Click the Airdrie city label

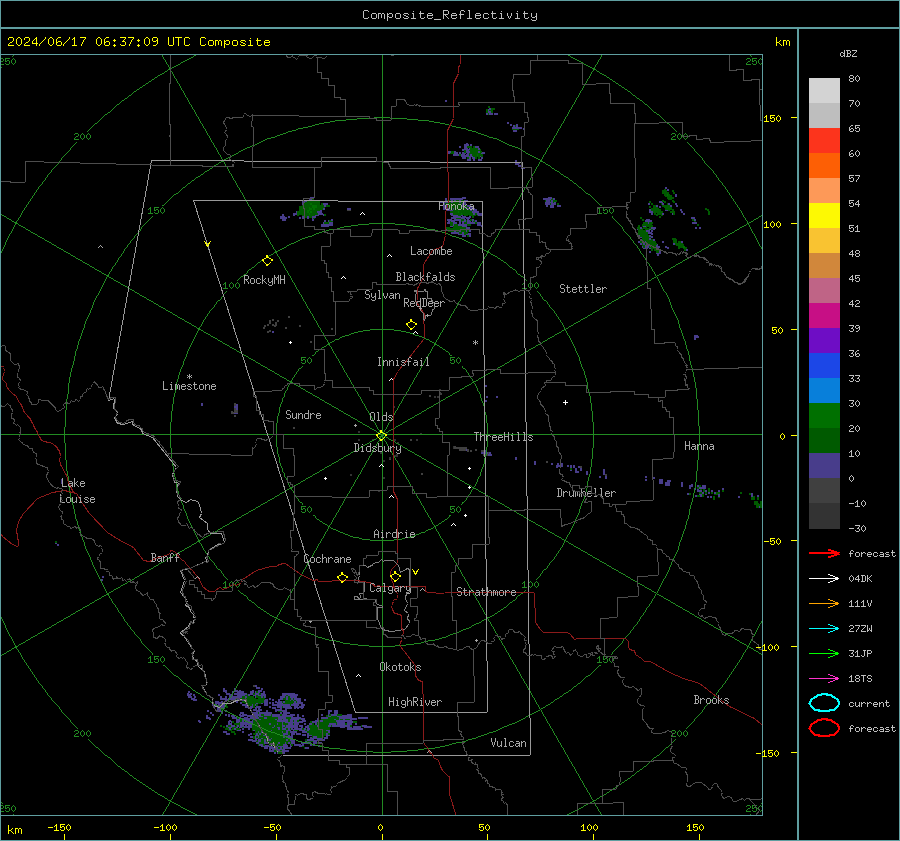coord(394,534)
